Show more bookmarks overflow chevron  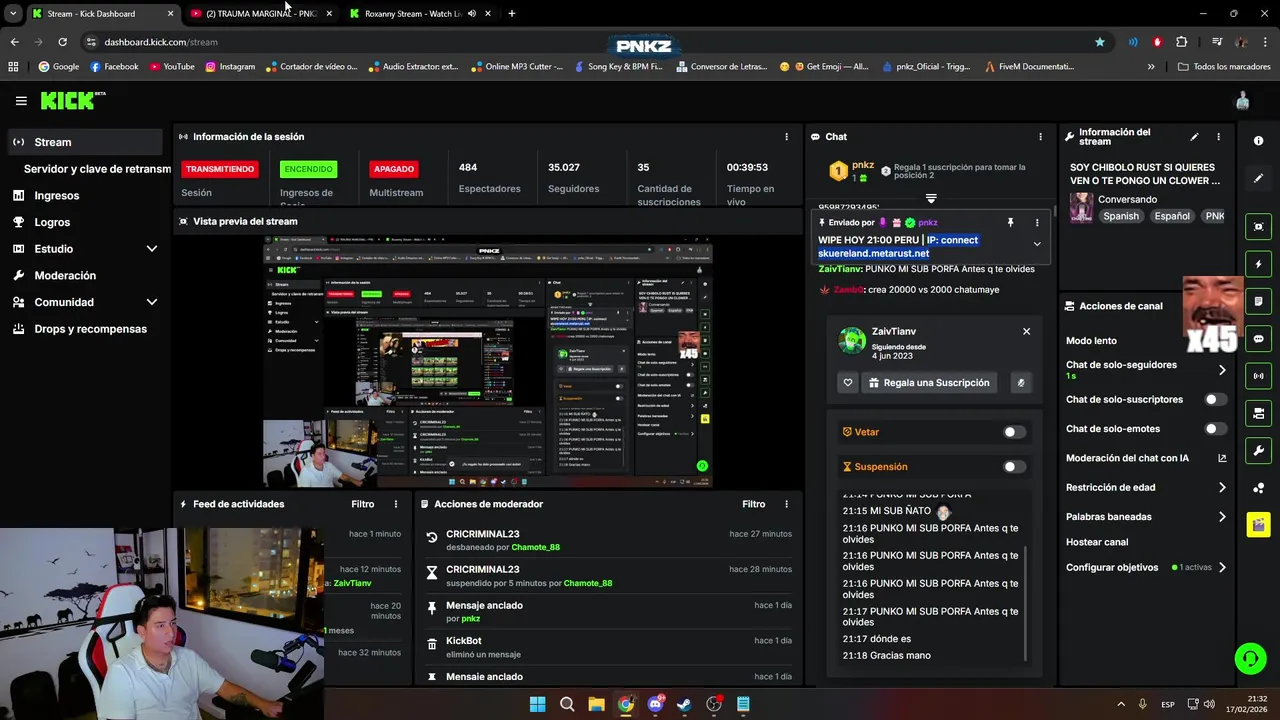click(x=1151, y=67)
